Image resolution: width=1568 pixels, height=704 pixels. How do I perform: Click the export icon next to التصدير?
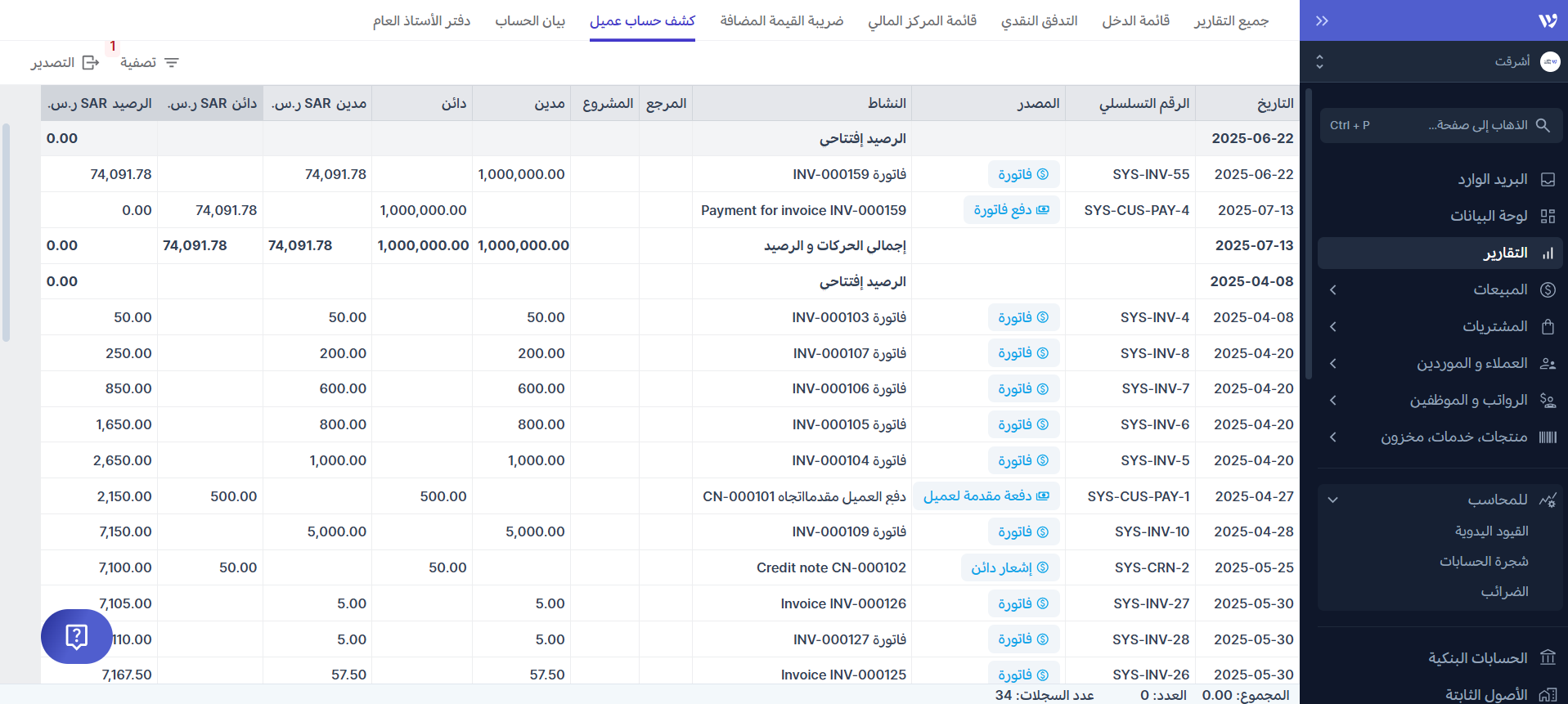(91, 63)
